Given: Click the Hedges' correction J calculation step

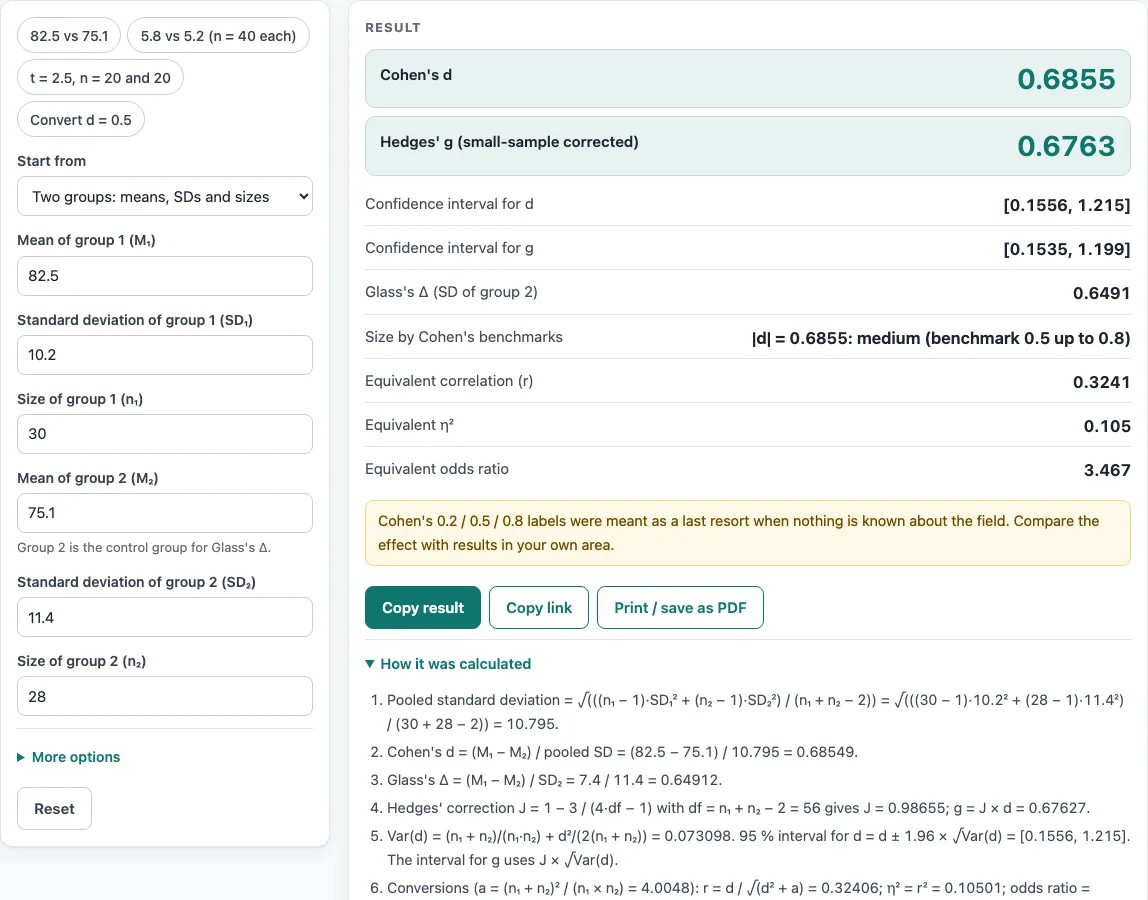Looking at the screenshot, I should 738,808.
